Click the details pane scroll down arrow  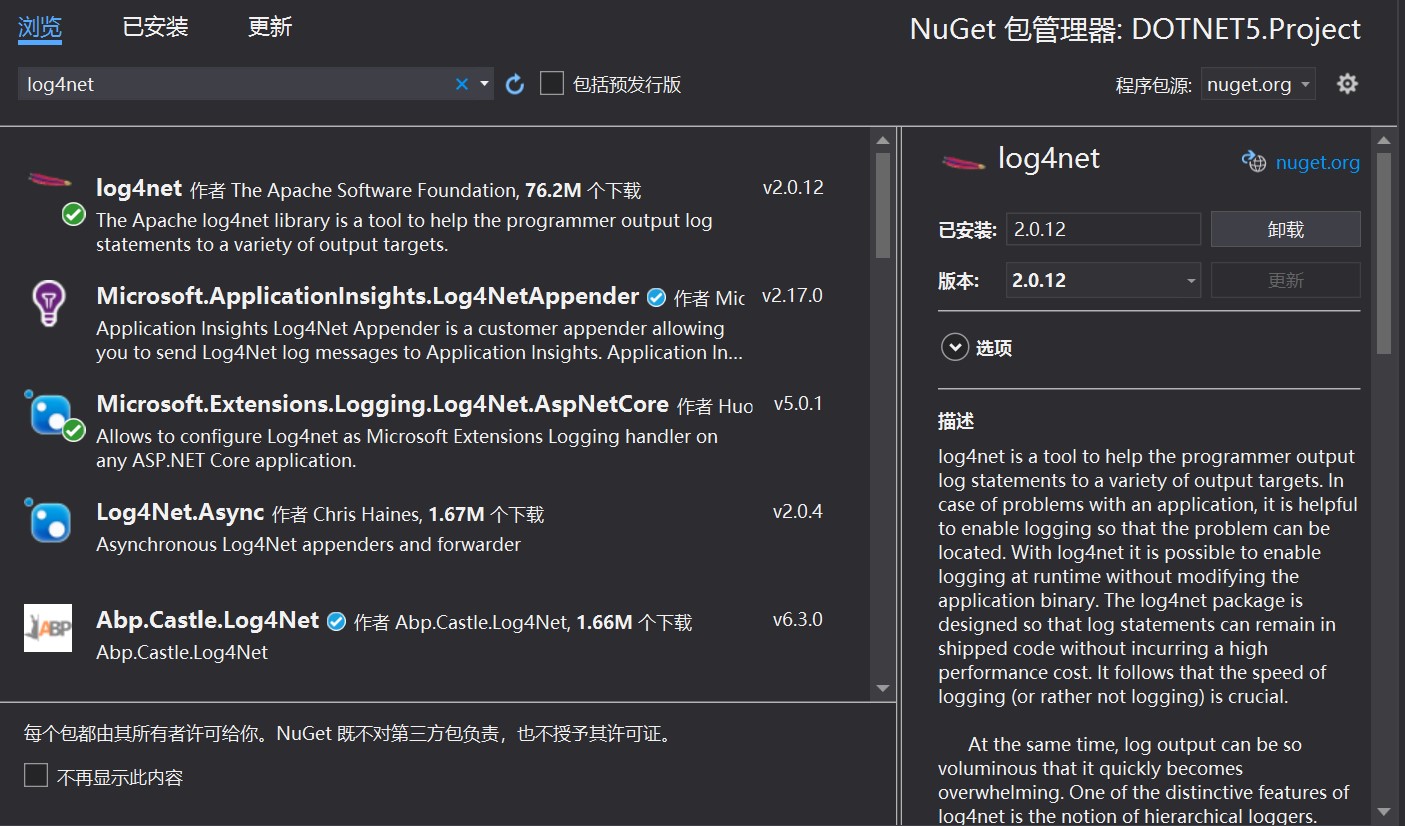pyautogui.click(x=1384, y=811)
